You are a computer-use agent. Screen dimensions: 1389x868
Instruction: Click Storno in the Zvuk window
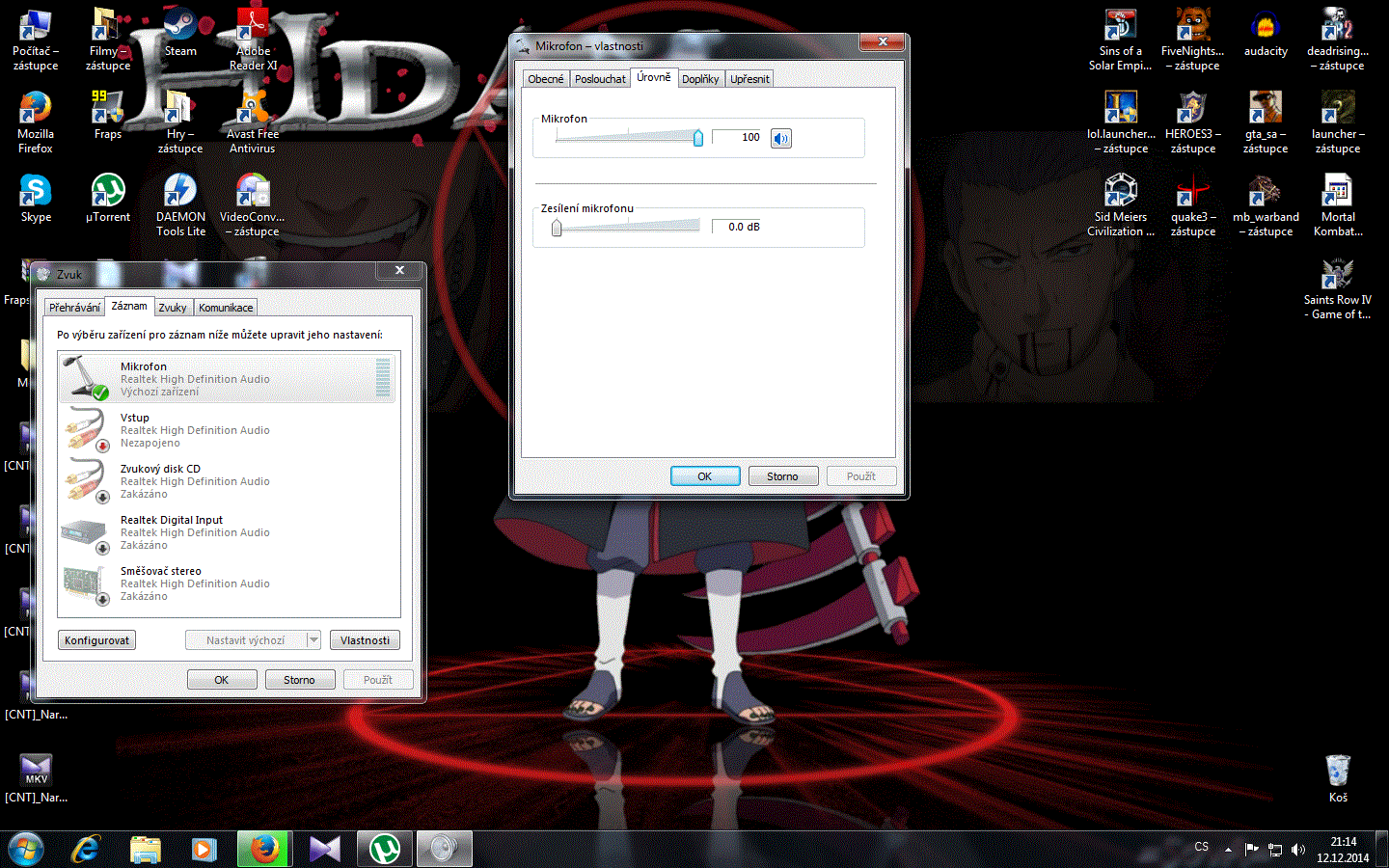(299, 680)
